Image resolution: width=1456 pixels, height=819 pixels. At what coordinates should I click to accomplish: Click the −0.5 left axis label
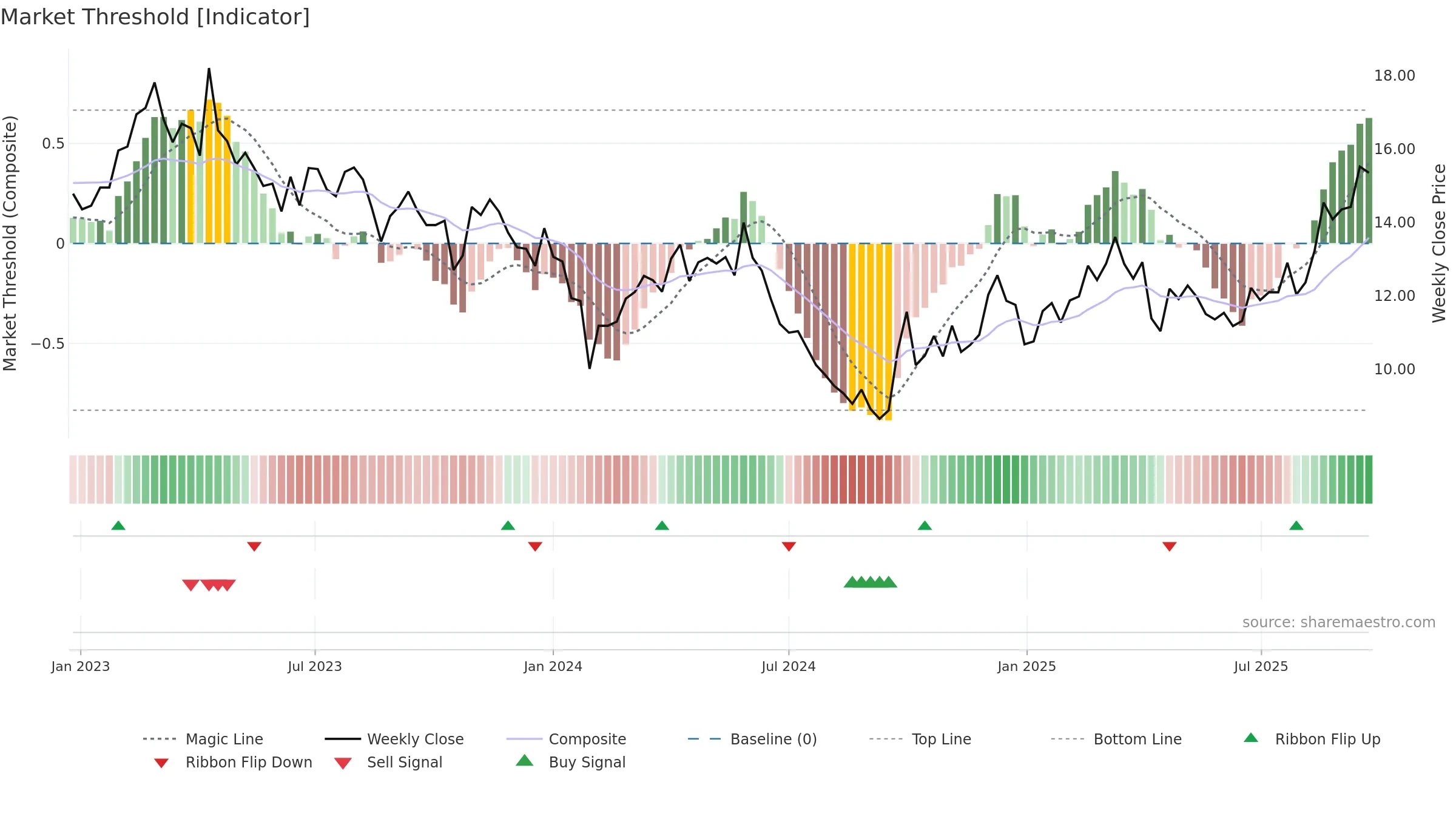(x=48, y=344)
